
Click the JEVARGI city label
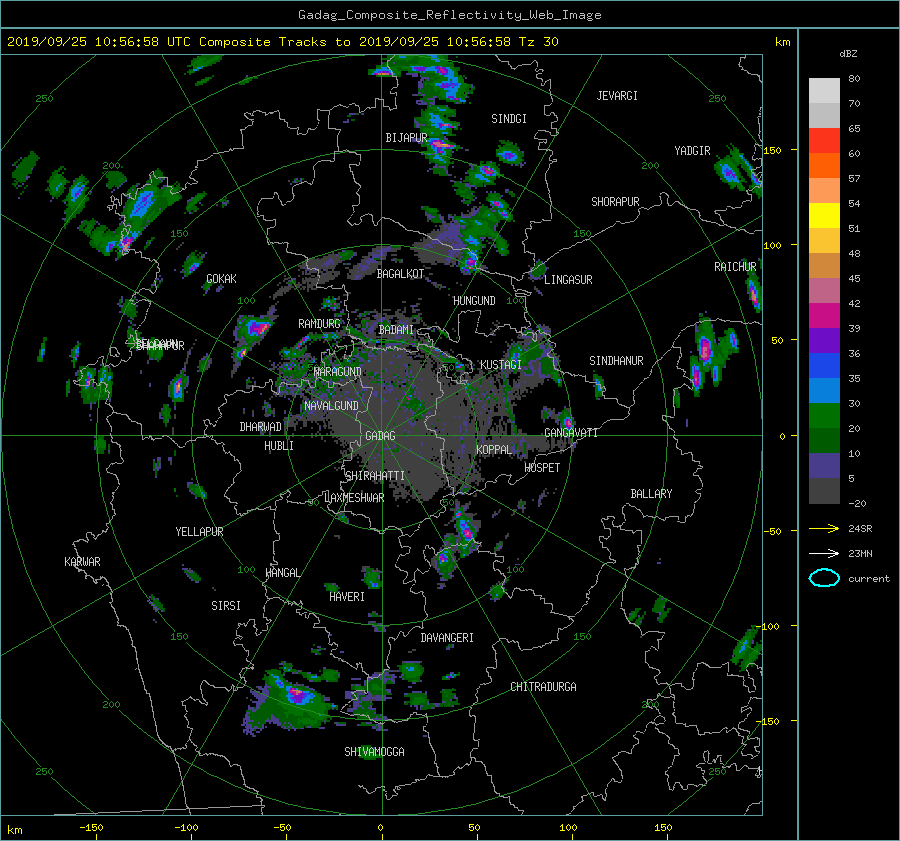[617, 96]
